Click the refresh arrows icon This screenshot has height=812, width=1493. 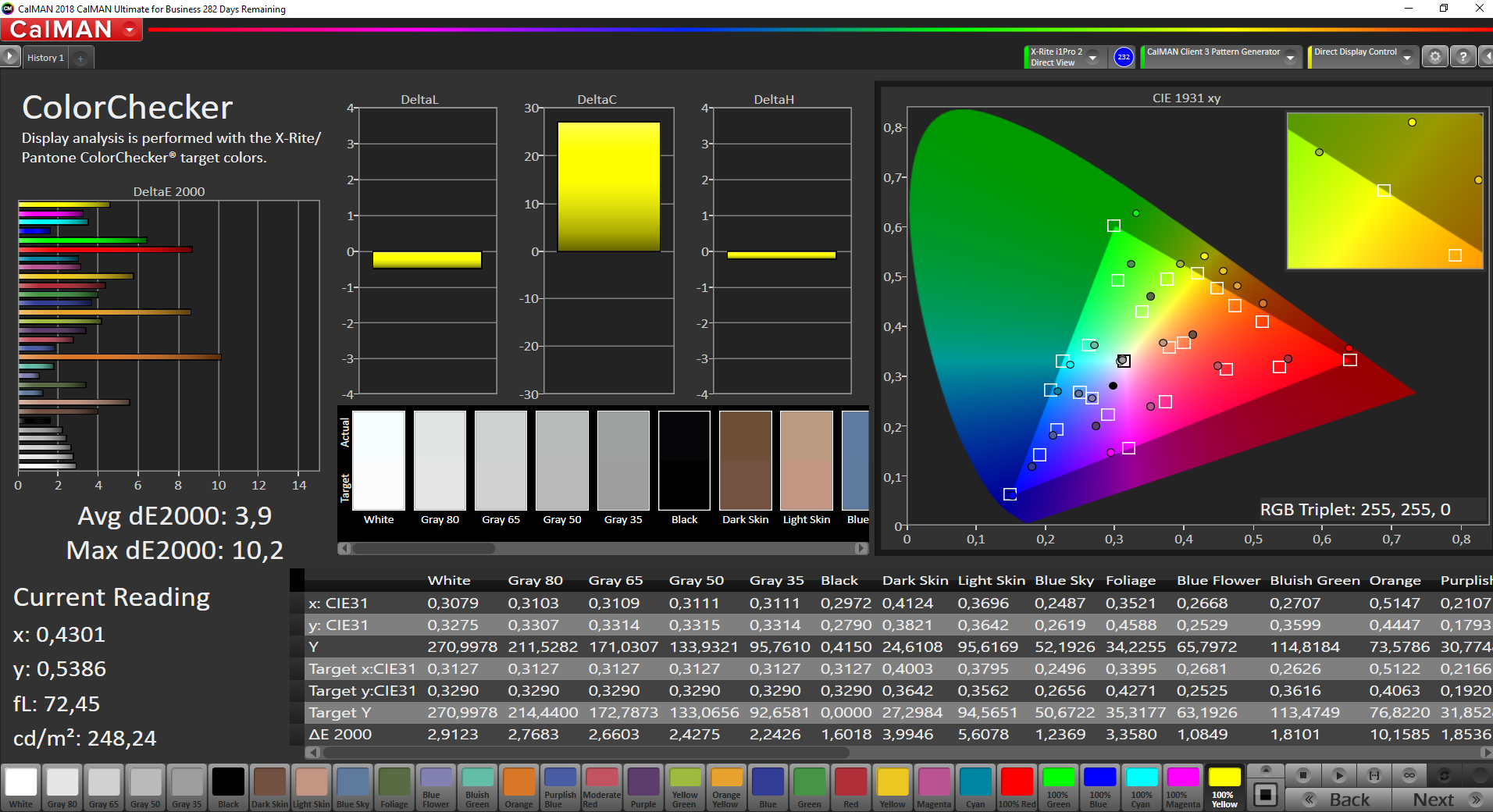pyautogui.click(x=1445, y=775)
